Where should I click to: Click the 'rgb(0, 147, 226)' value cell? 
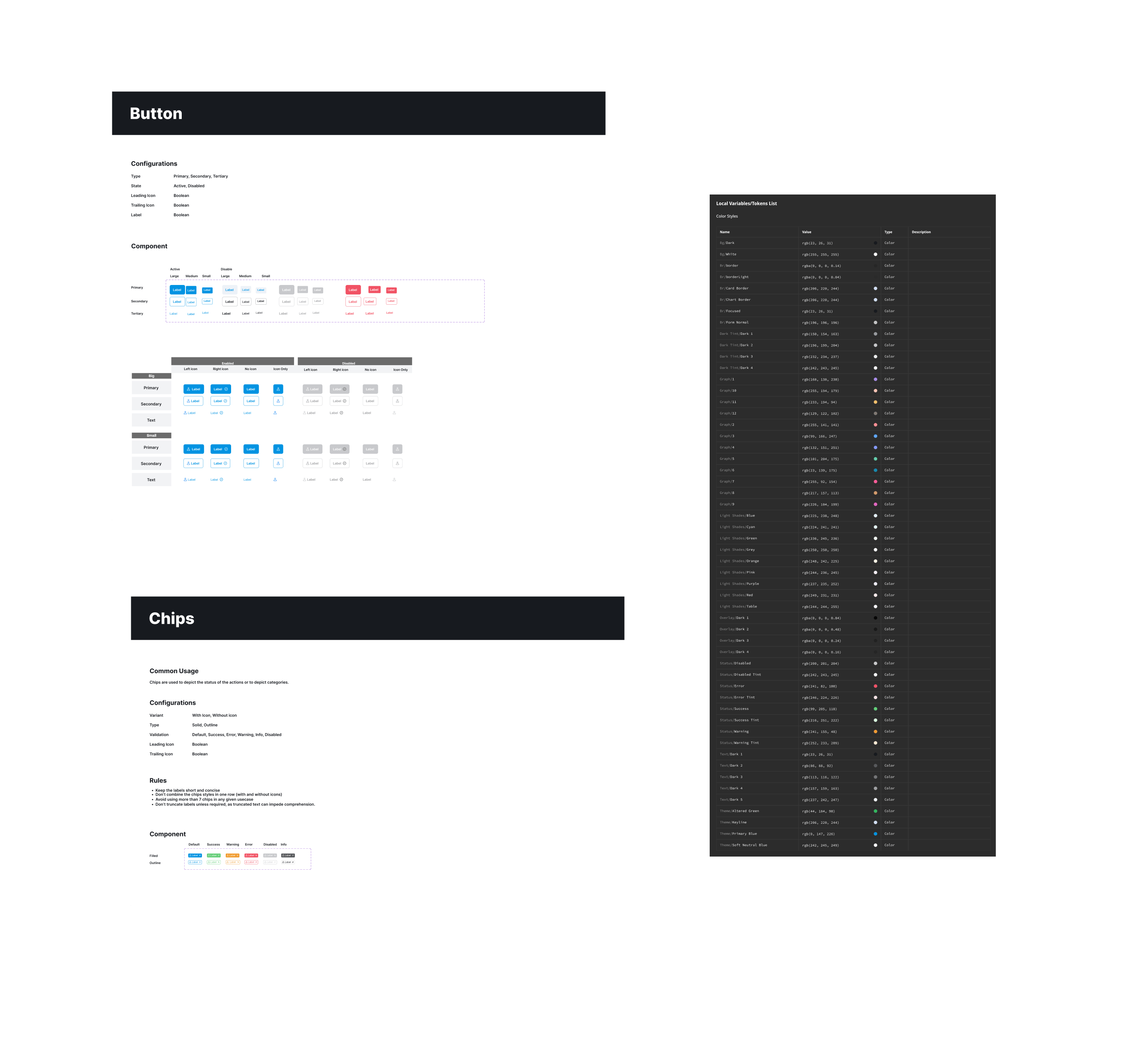click(840, 834)
